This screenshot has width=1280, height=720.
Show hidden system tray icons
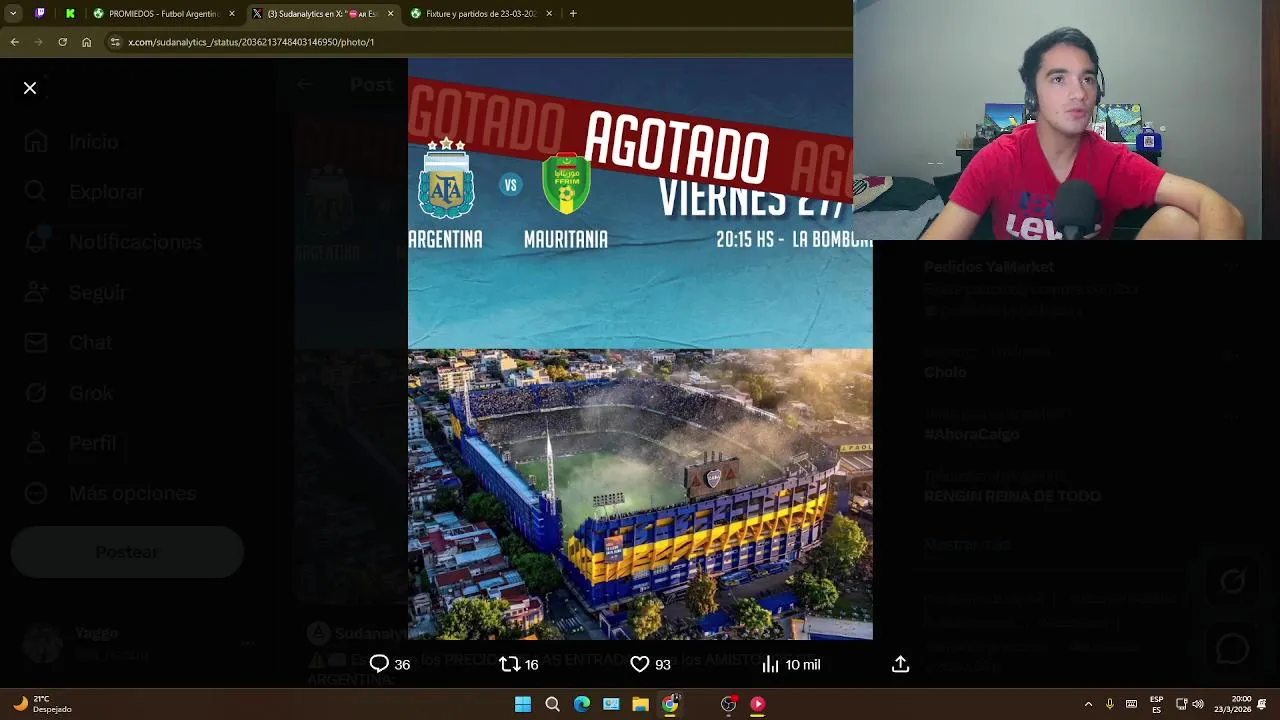click(1088, 704)
